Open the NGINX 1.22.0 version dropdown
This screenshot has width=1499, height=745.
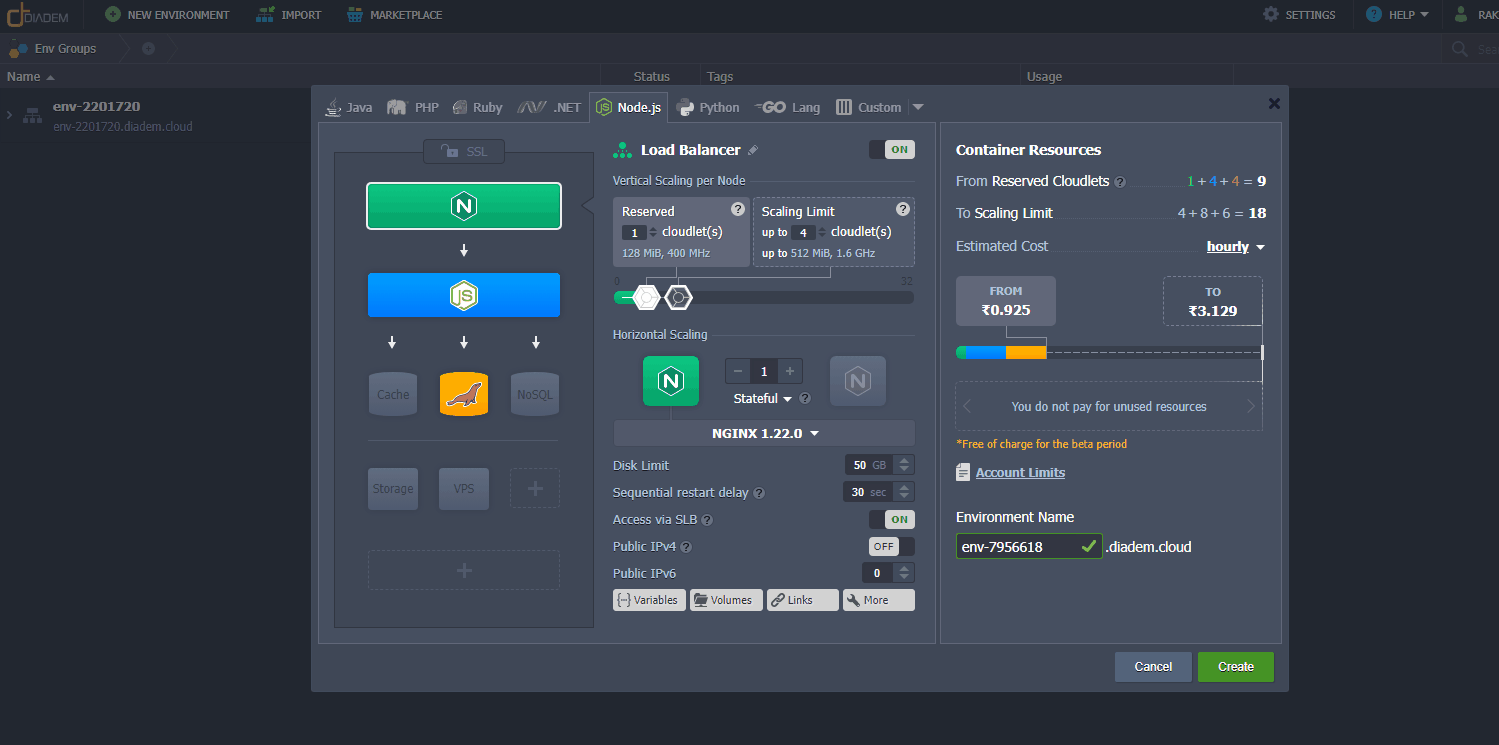point(764,433)
